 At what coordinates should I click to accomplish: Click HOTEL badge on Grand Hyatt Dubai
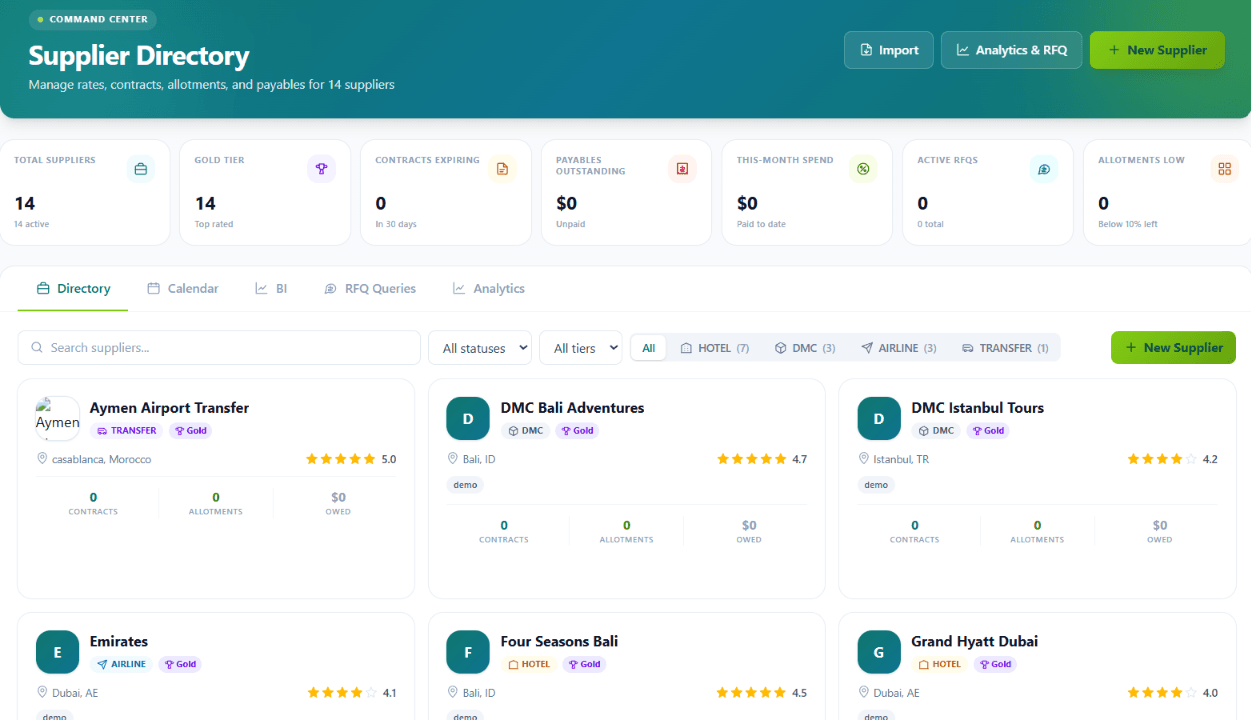pos(940,664)
